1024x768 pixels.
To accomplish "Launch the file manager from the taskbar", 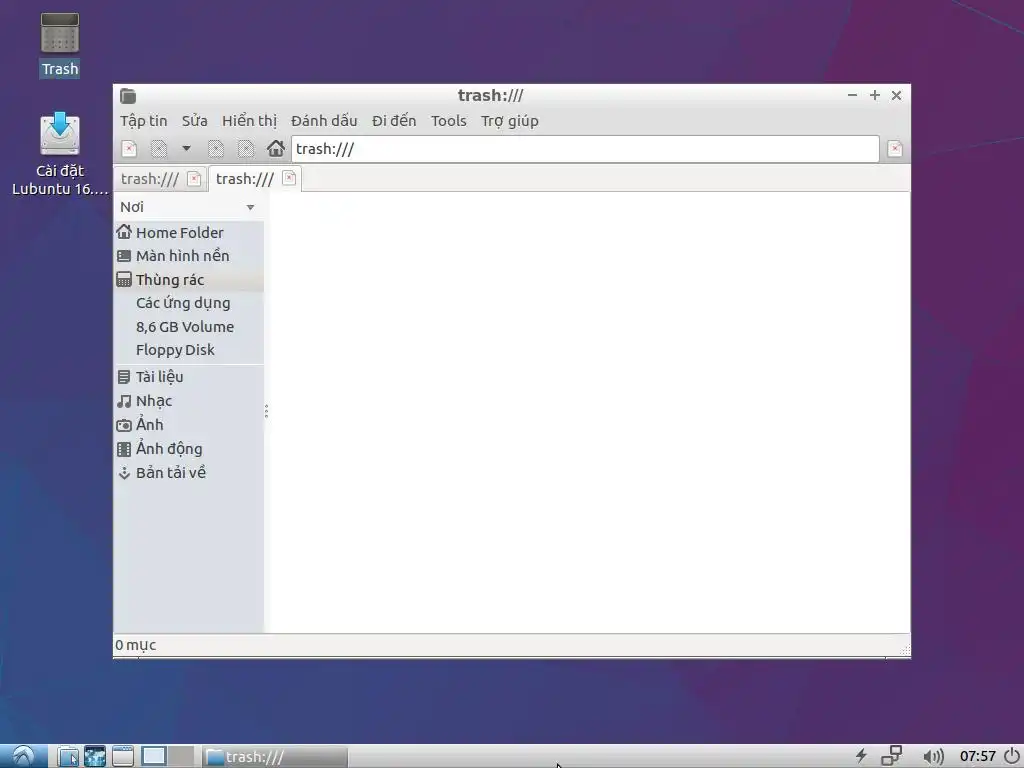I will pos(68,757).
